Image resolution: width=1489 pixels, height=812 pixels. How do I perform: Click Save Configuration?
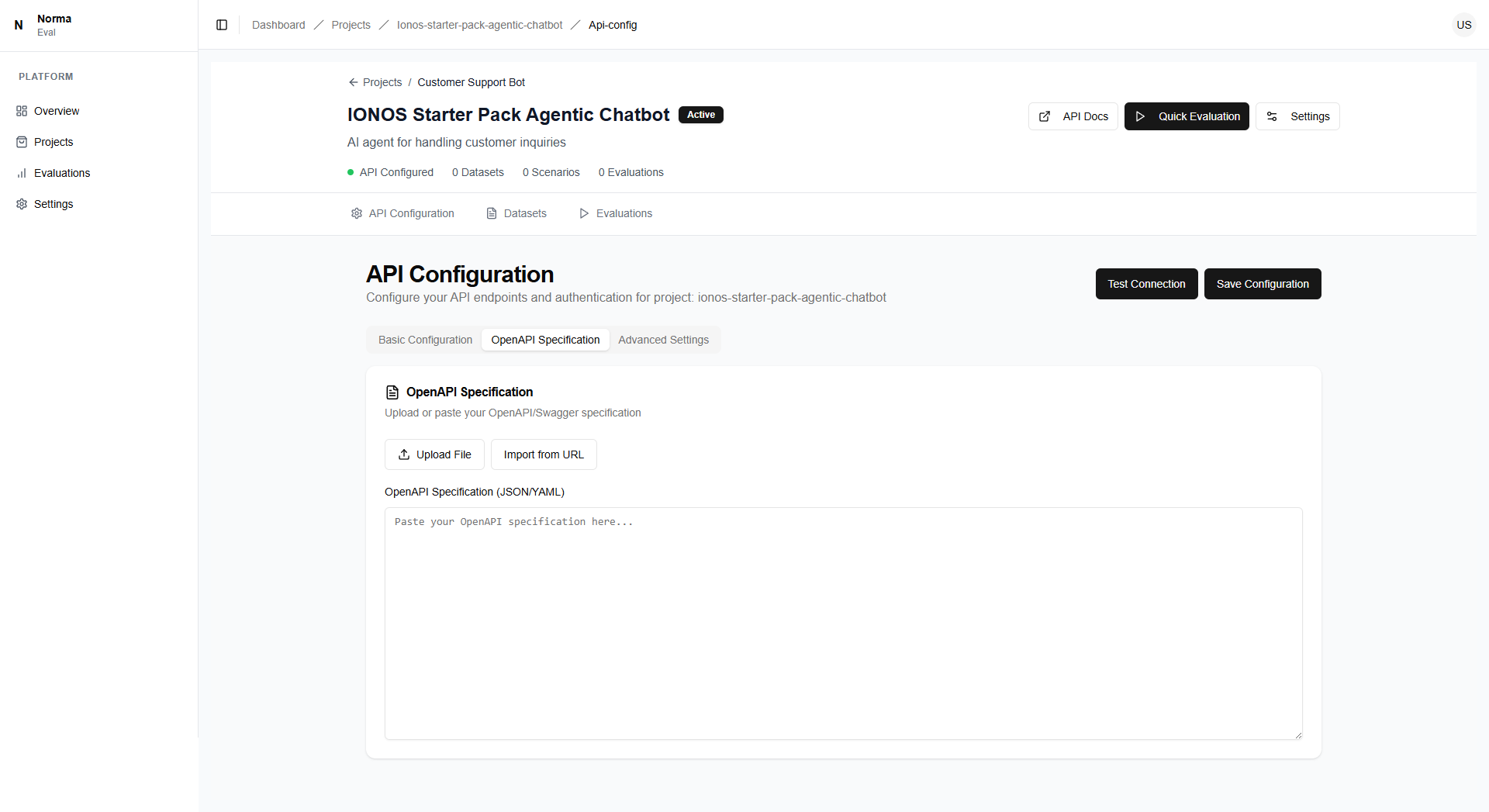(x=1262, y=284)
